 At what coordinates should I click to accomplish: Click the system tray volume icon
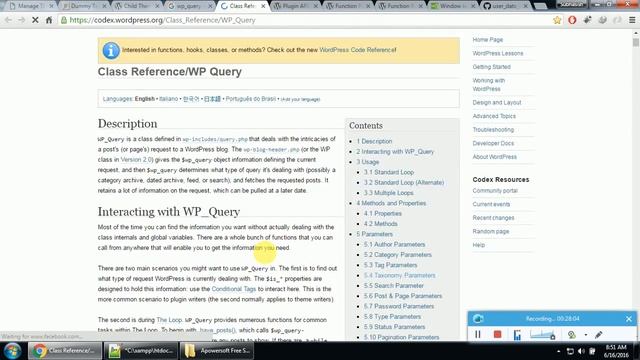(581, 351)
